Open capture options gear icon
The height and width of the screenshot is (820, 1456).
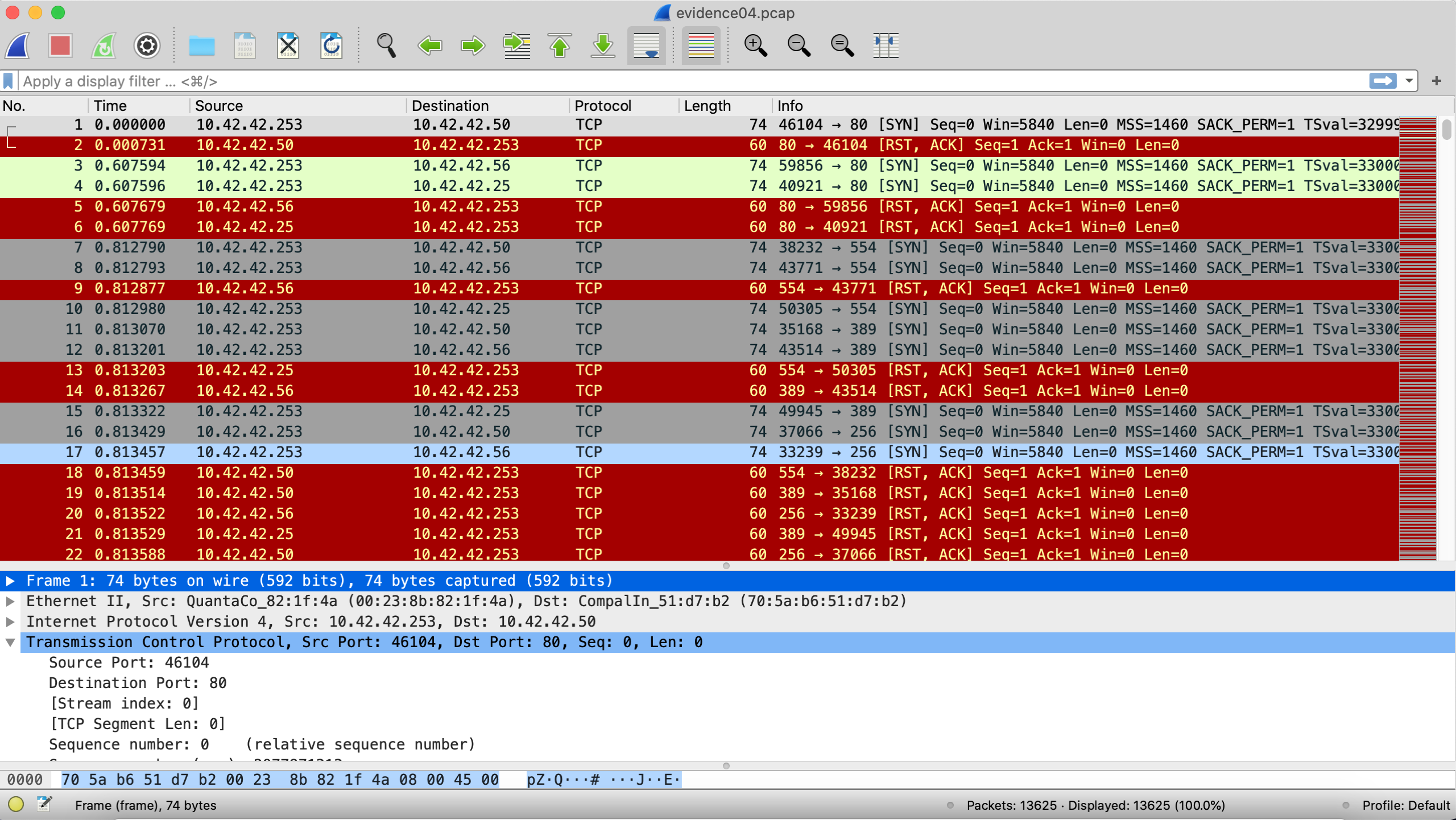(147, 45)
